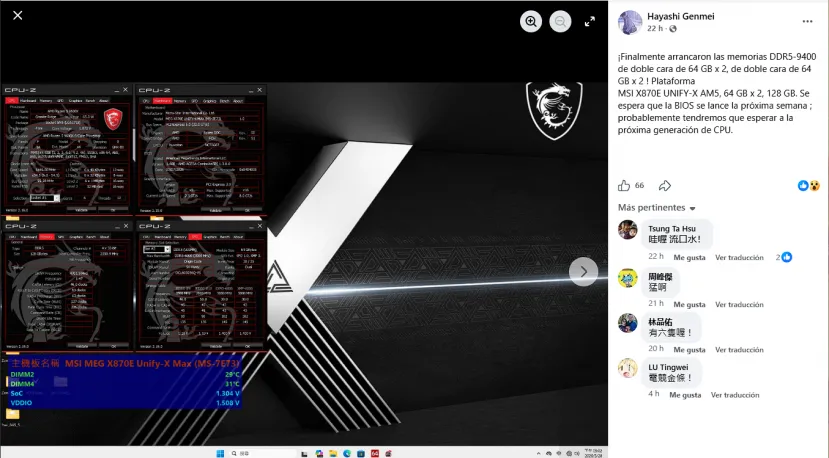Screen dimensions: 829x458
Task: Click the post text starting '¡Finalmente arrancaron'
Action: 717,93
